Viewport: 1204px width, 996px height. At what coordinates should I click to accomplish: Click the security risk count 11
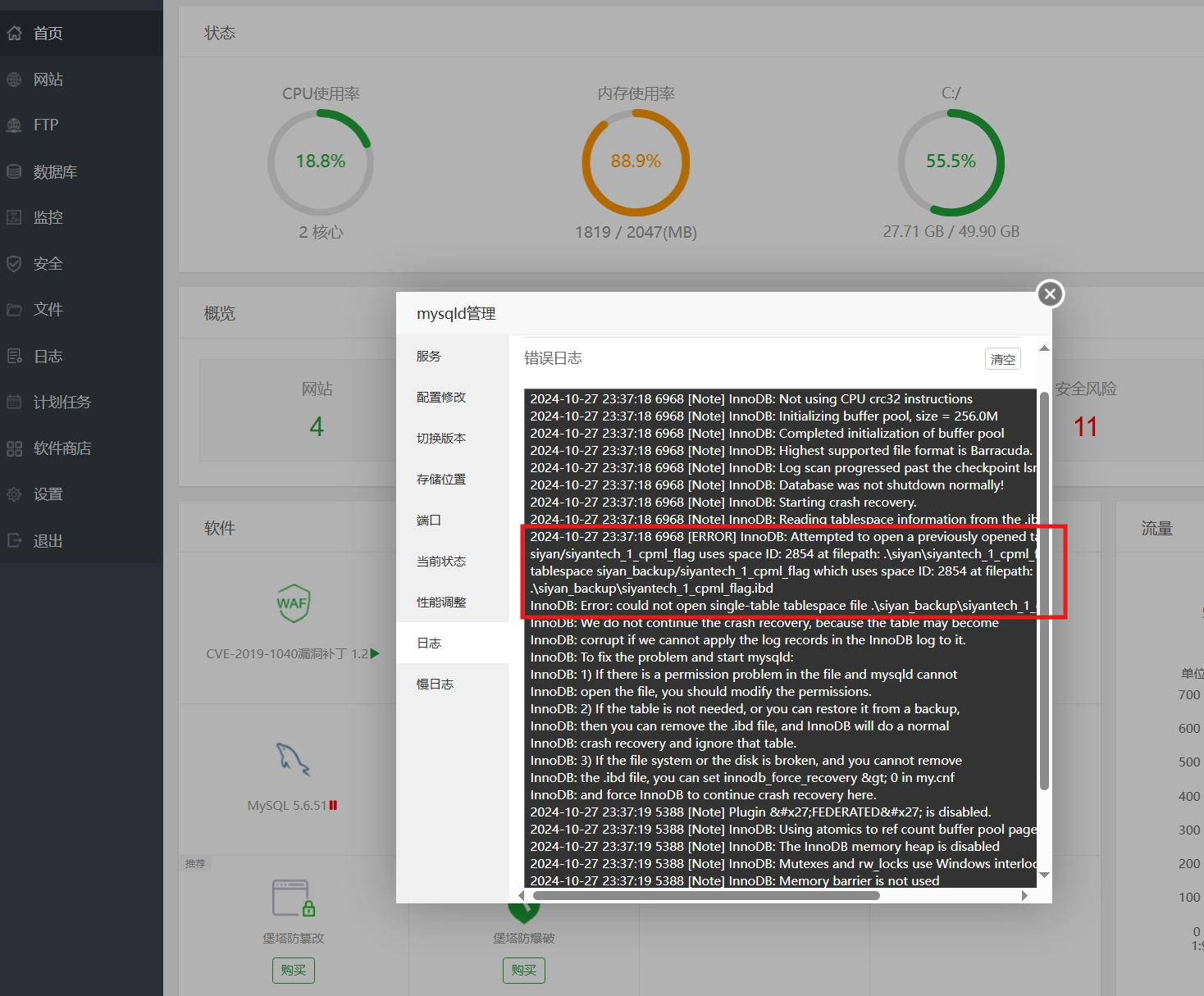[x=1086, y=427]
